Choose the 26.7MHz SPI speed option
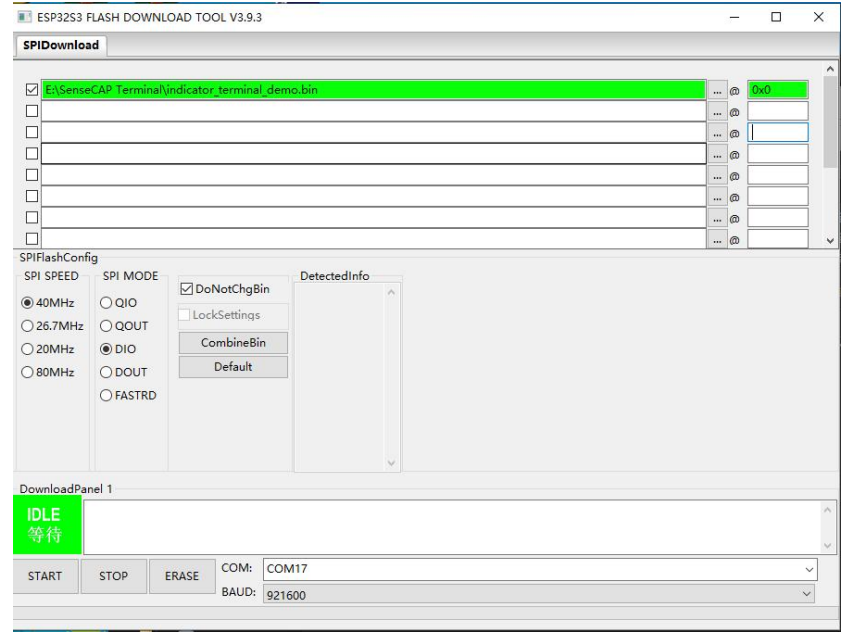Screen dimensions: 846x638 (30, 326)
